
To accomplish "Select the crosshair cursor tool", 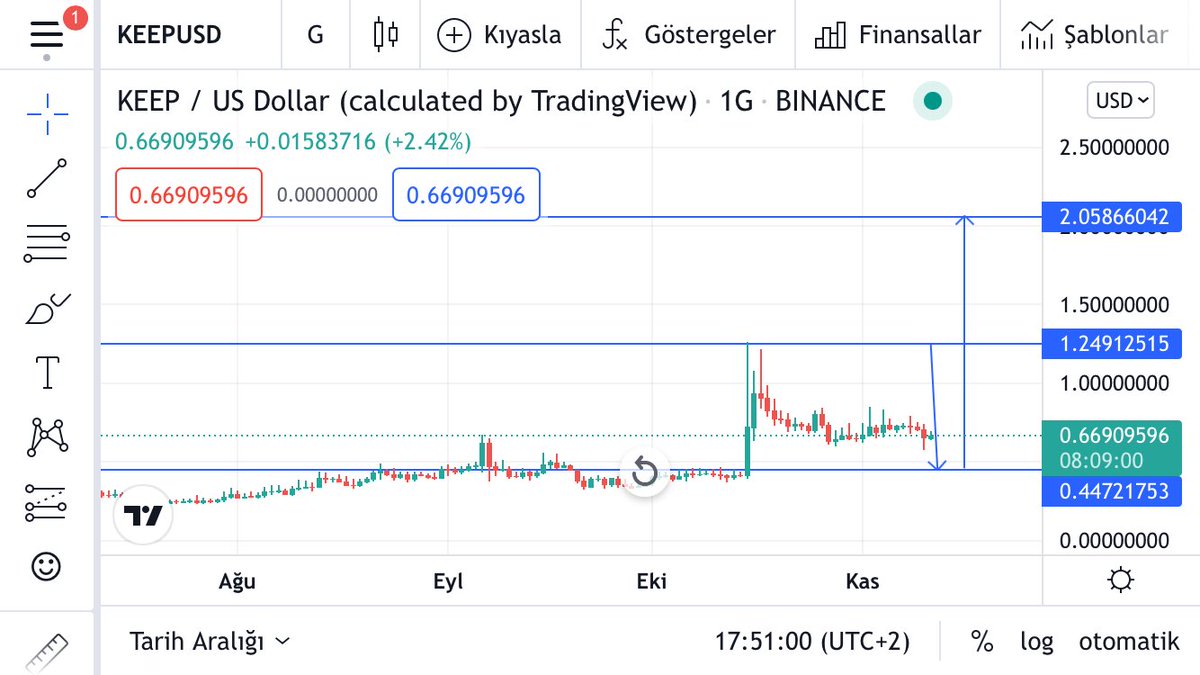I will click(x=47, y=113).
